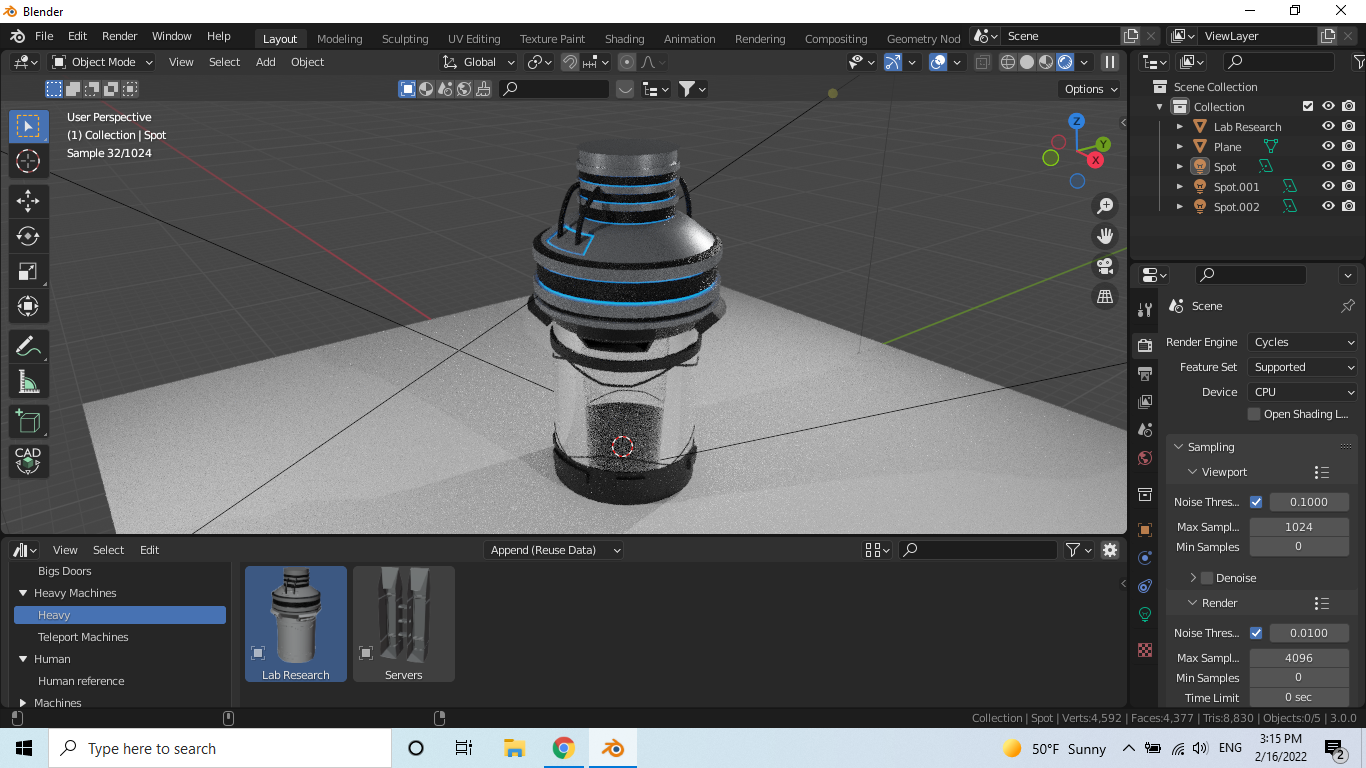Open the viewport Add menu
Screen dimensions: 1366x768
(x=265, y=62)
